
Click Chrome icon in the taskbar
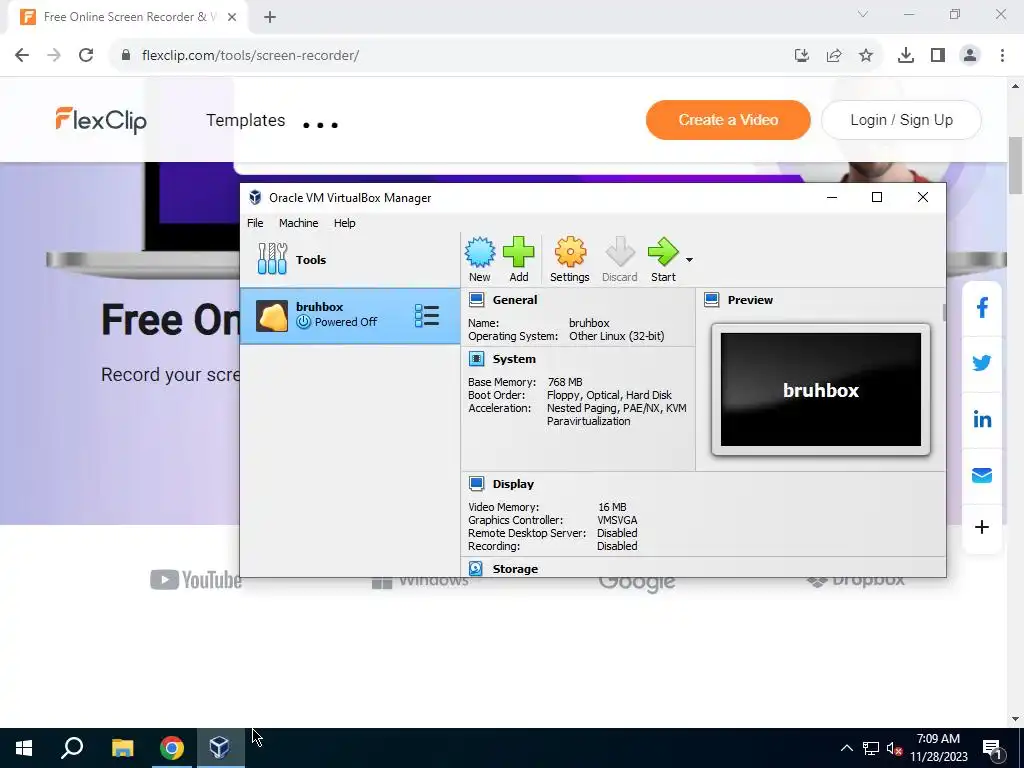(x=172, y=748)
